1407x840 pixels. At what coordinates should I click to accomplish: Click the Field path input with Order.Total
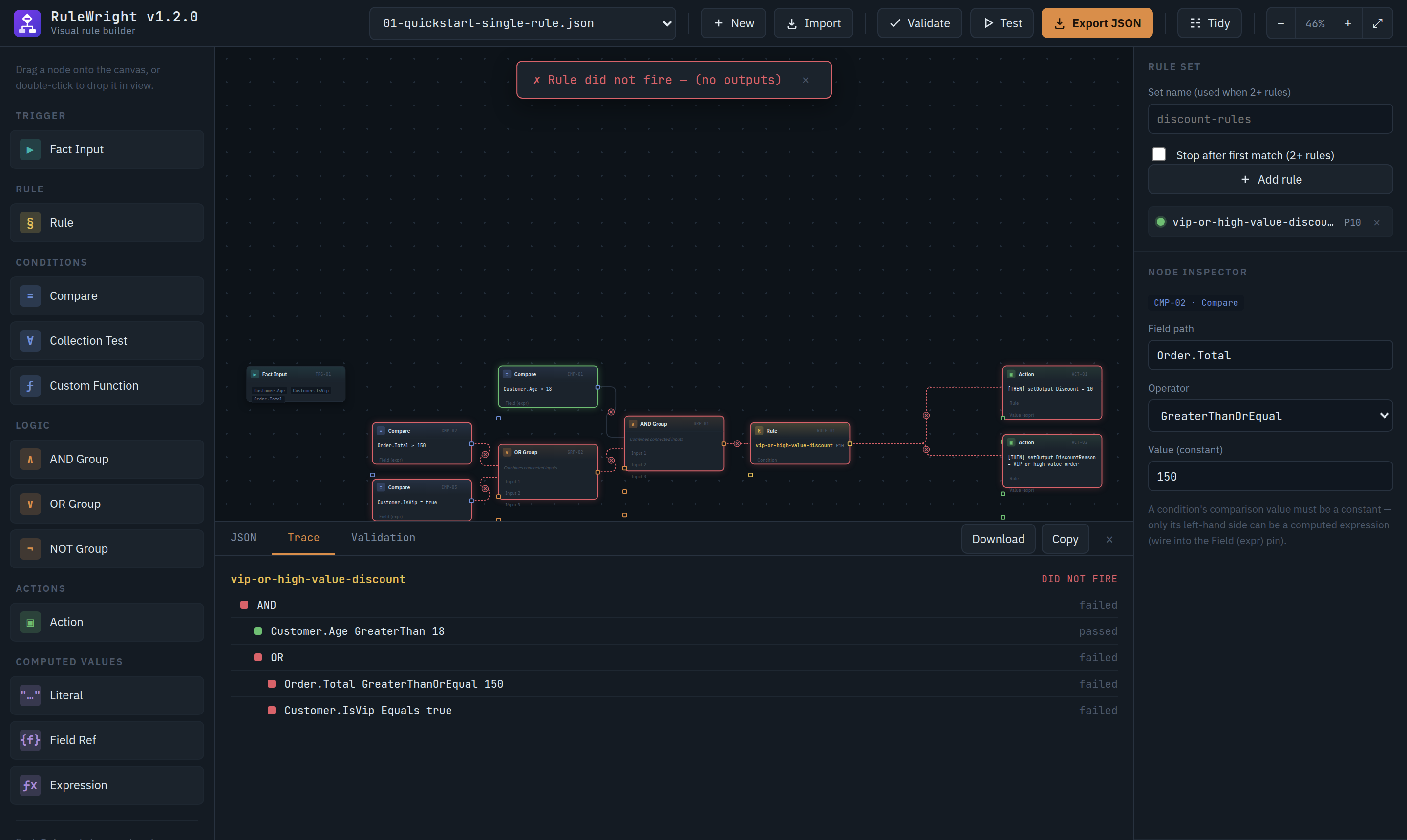(x=1270, y=356)
